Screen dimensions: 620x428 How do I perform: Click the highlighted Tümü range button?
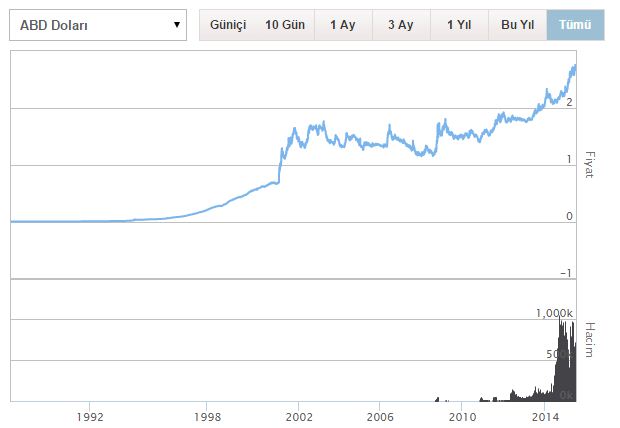(x=575, y=24)
